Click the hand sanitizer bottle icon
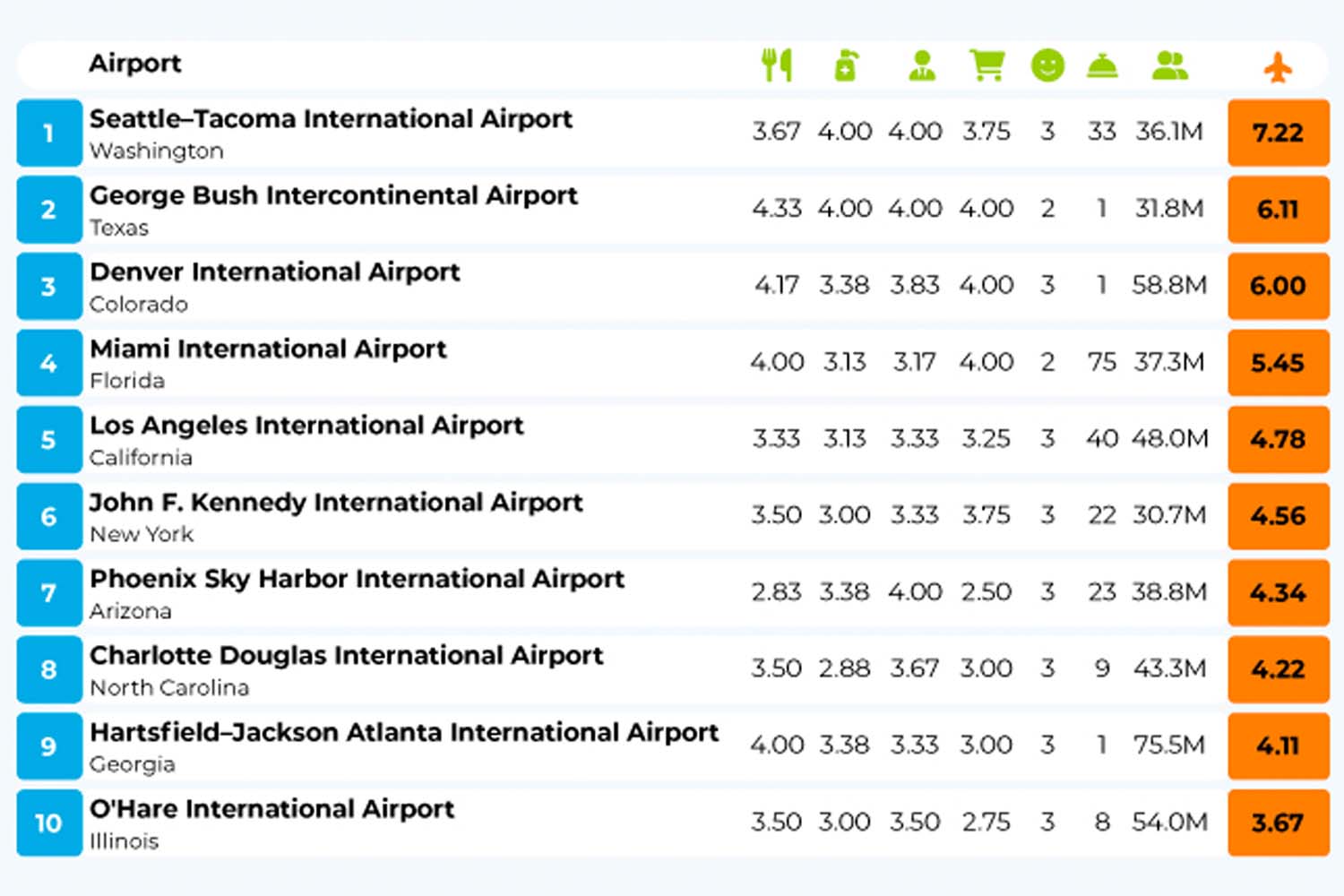The image size is (1344, 896). pyautogui.click(x=846, y=65)
